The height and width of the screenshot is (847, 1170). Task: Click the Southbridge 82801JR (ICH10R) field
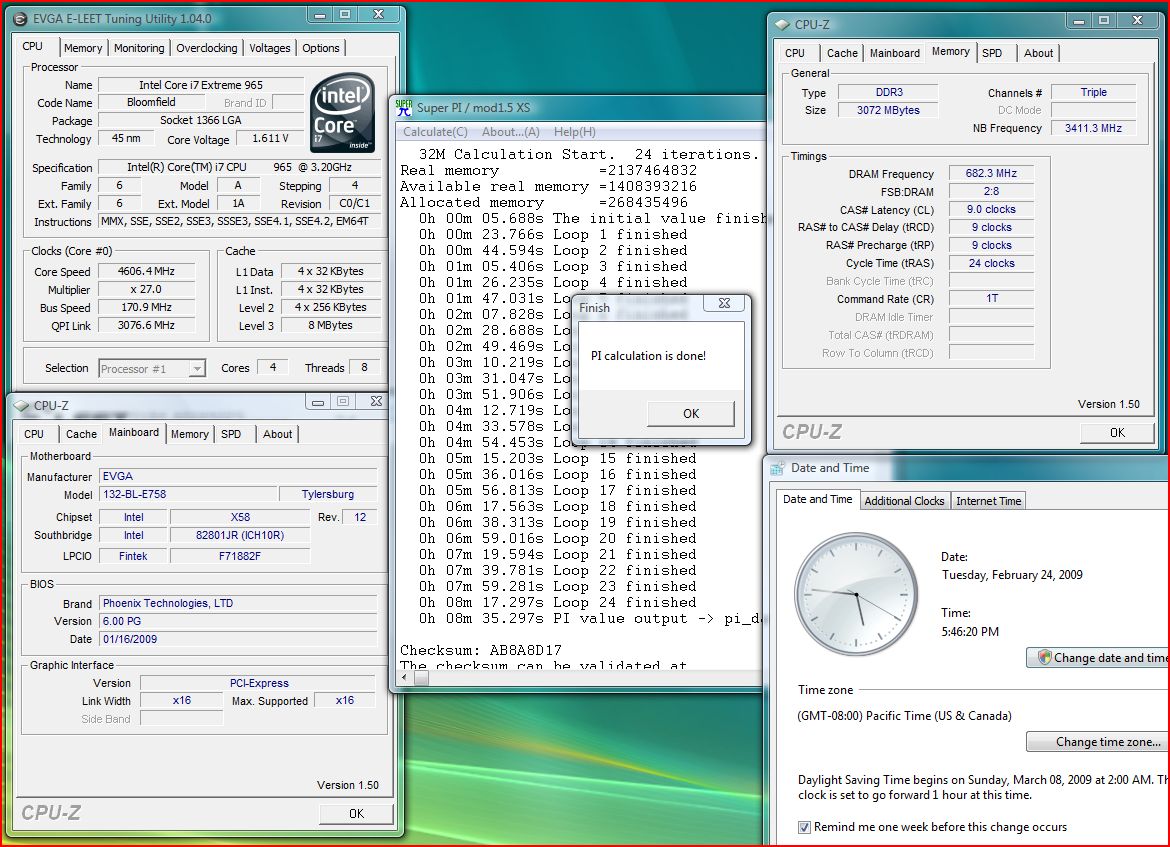click(x=240, y=535)
